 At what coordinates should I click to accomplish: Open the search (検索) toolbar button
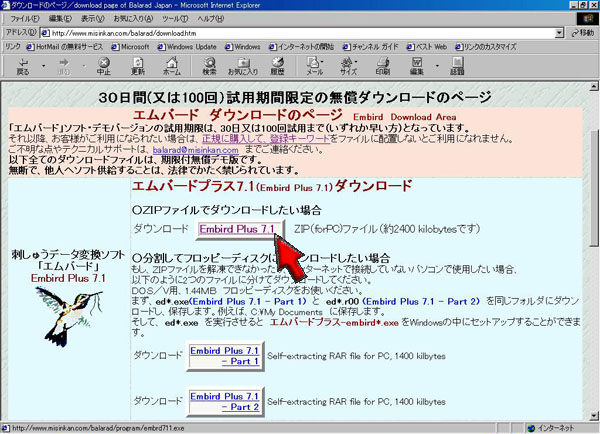pyautogui.click(x=209, y=66)
